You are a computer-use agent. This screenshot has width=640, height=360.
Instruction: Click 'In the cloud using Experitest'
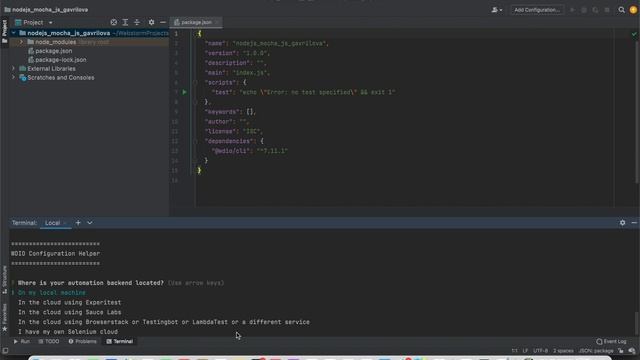[x=69, y=302]
